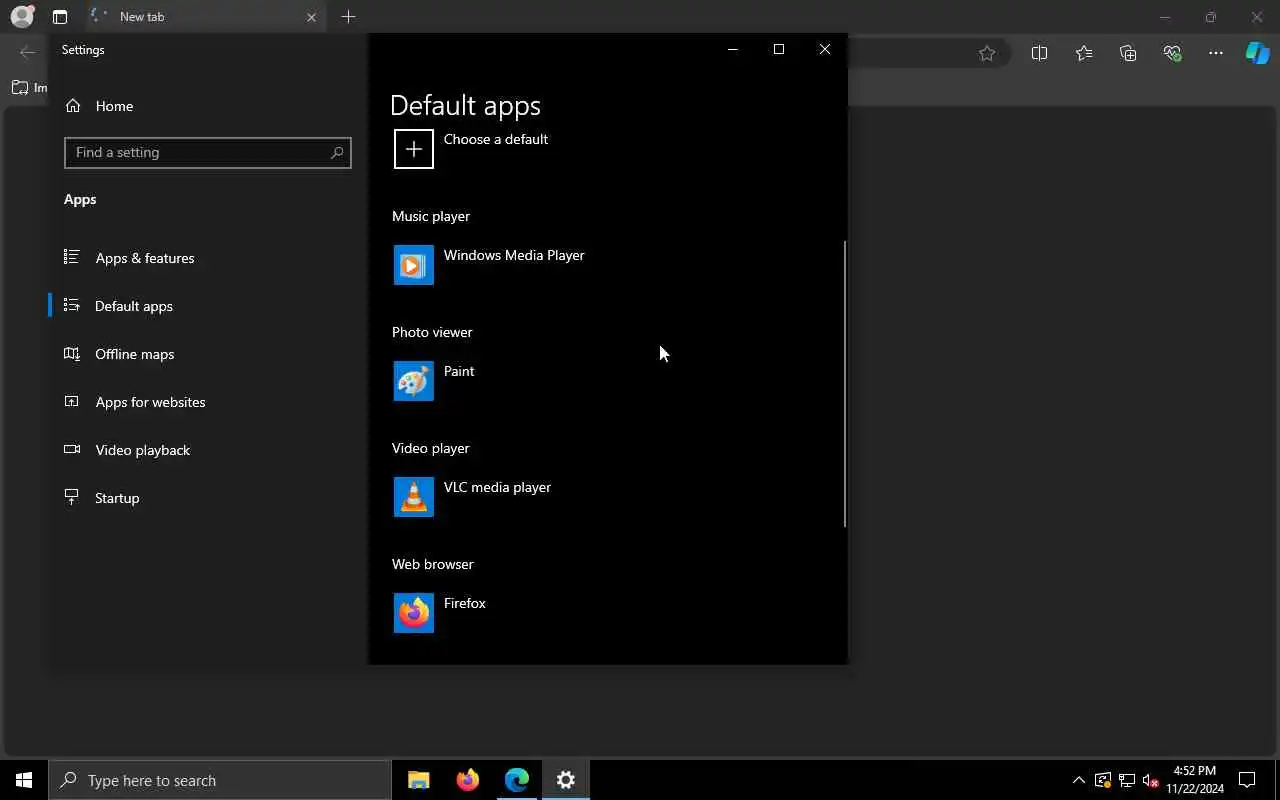Open the Edge tab actions menu icon
Viewport: 1280px width, 800px height.
pyautogui.click(x=60, y=17)
